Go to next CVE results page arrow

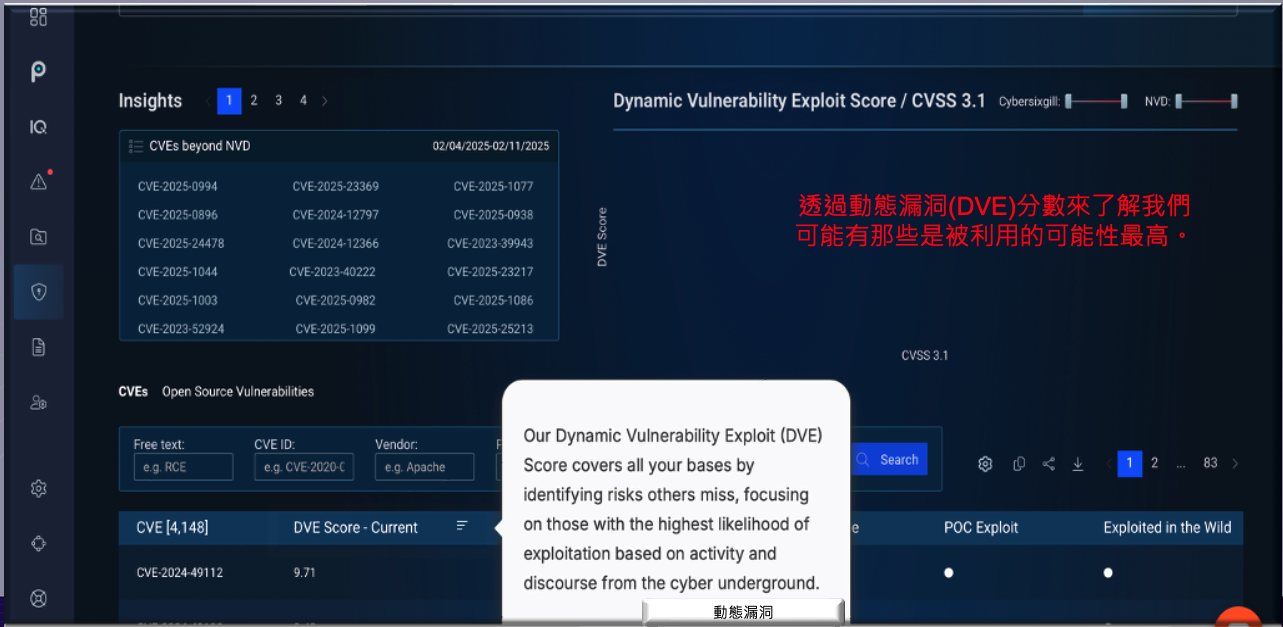click(x=1236, y=463)
